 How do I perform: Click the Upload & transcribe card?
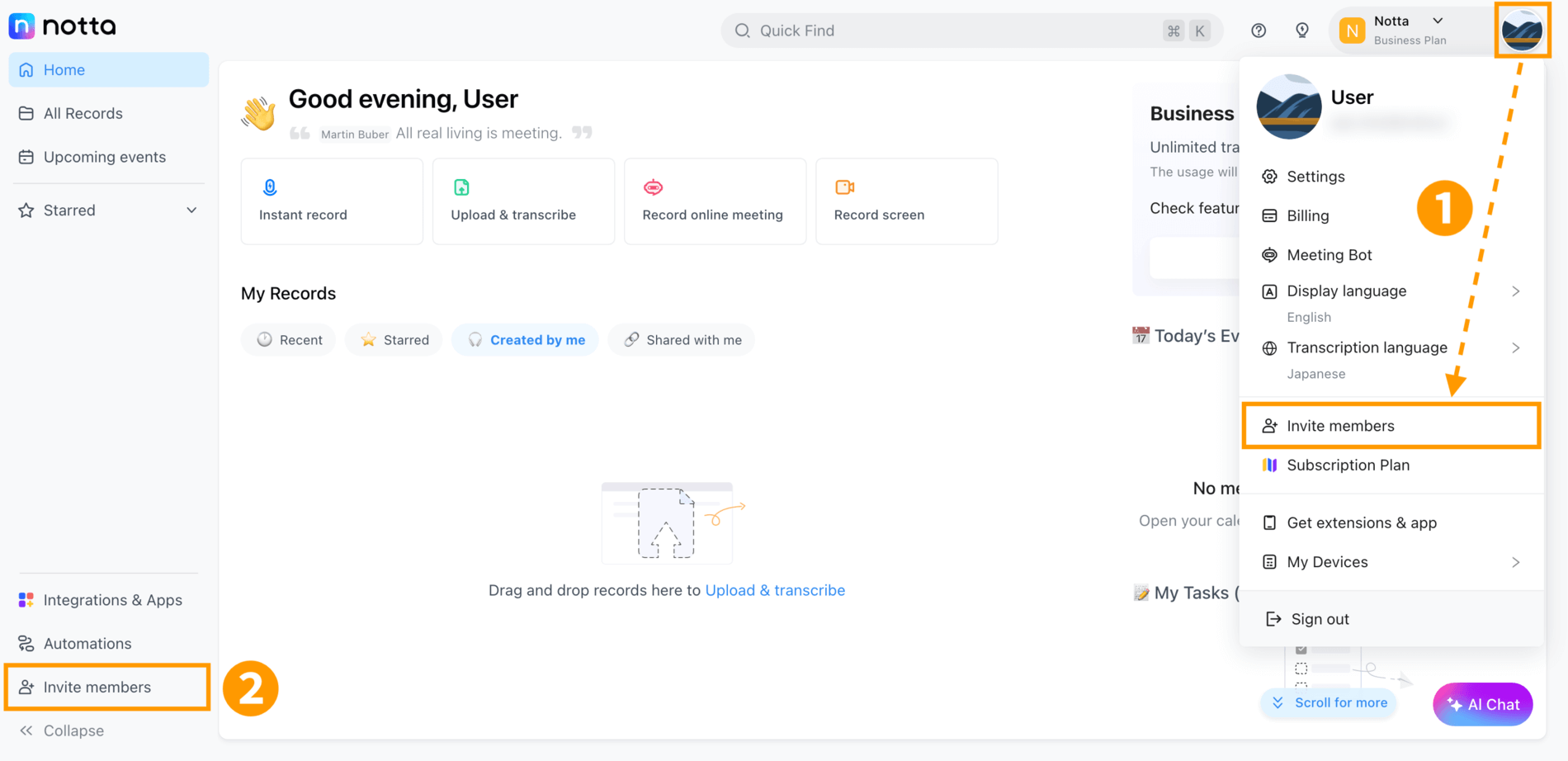pos(523,201)
